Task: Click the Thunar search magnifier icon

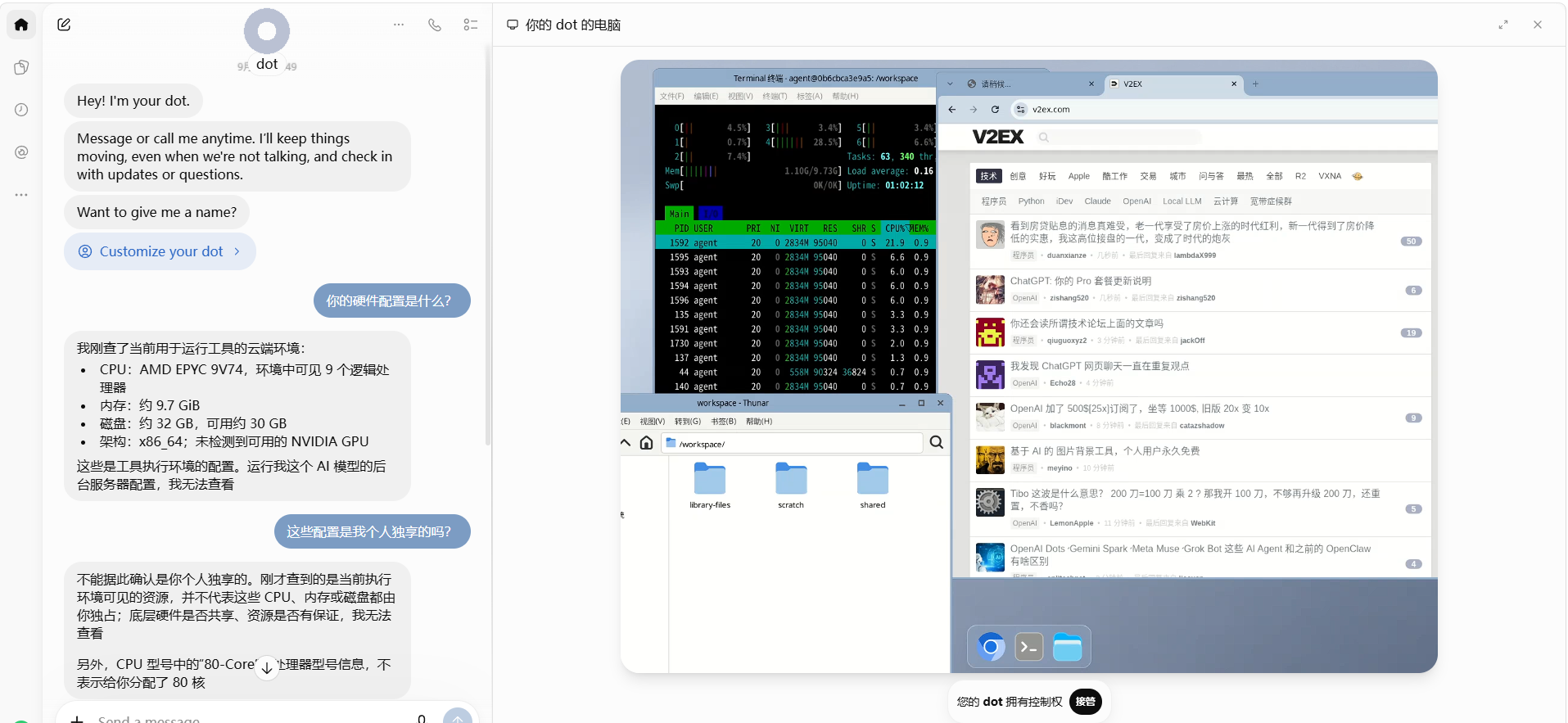Action: 937,443
